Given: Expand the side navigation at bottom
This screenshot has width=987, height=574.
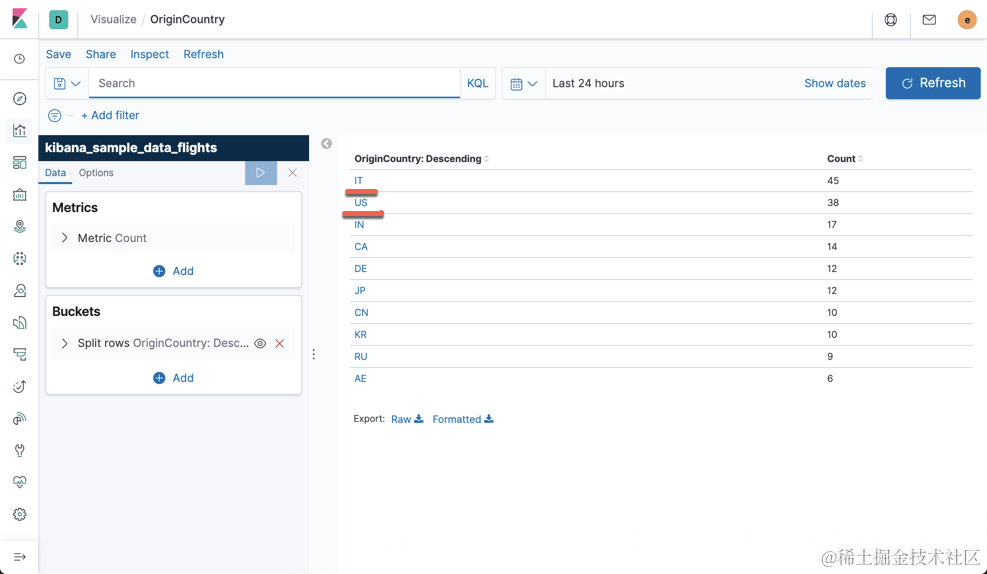Looking at the screenshot, I should (x=20, y=557).
